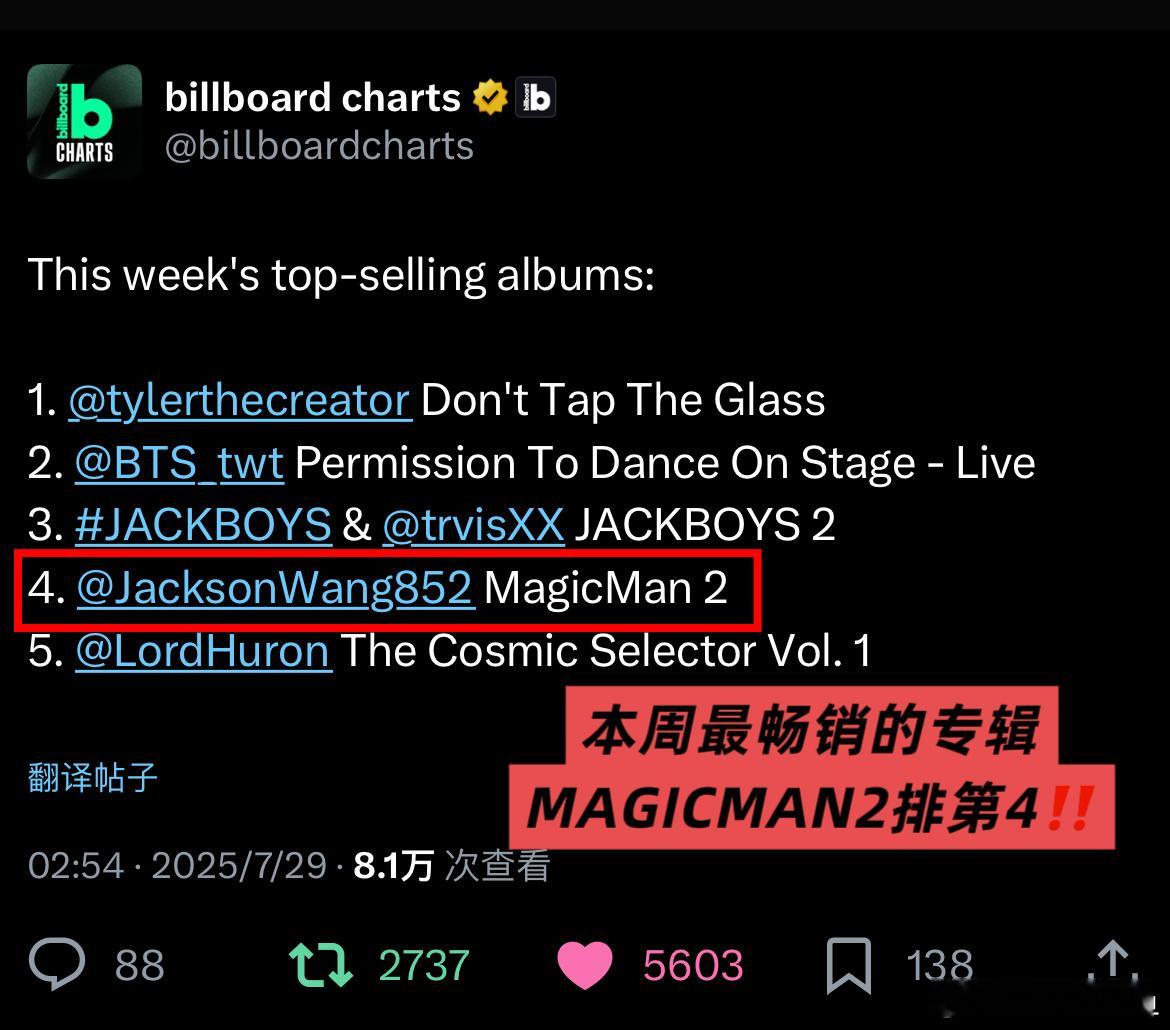Click the 2737 repost count
1170x1030 pixels.
point(424,966)
